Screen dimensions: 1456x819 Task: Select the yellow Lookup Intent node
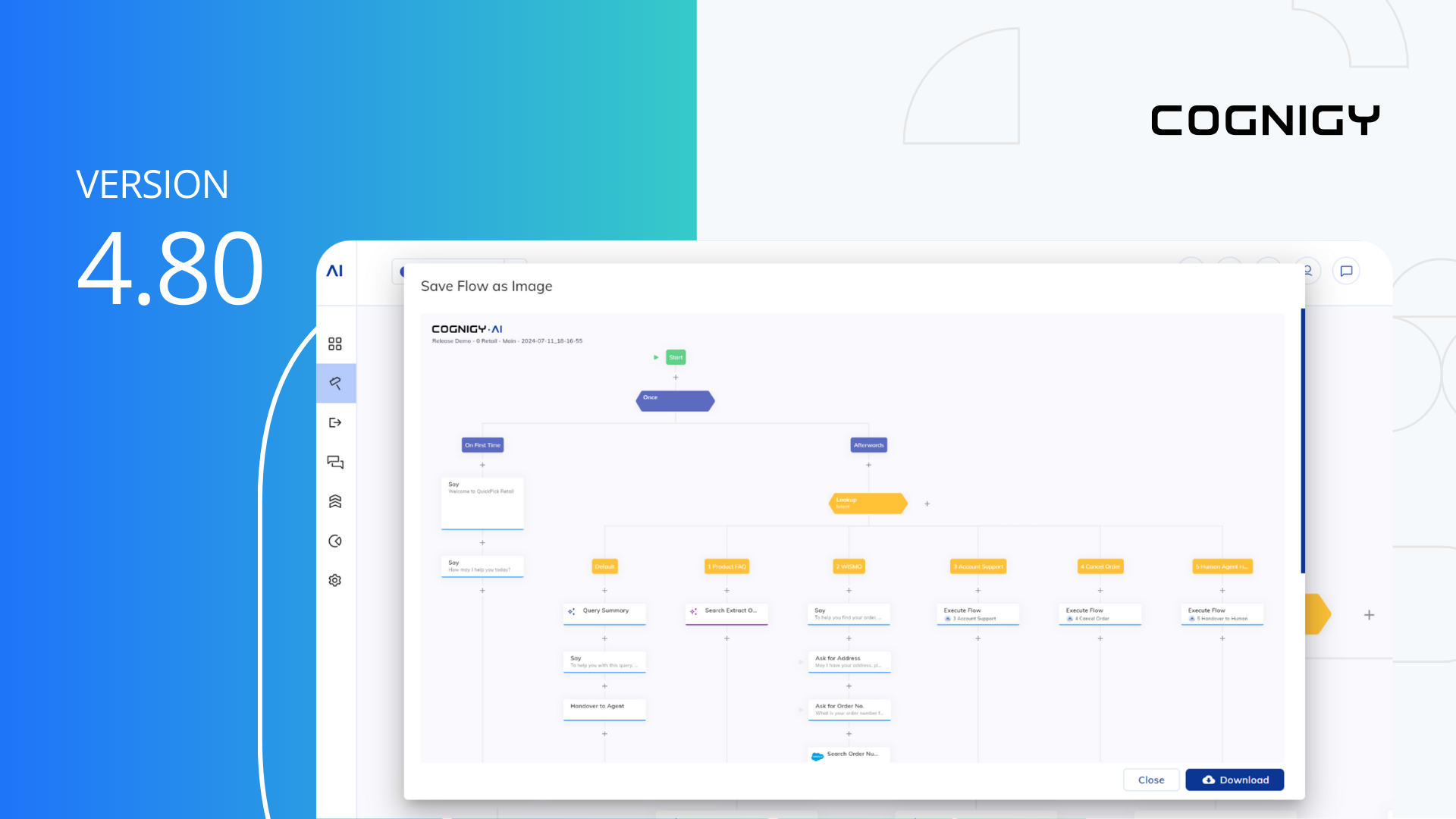pos(868,503)
